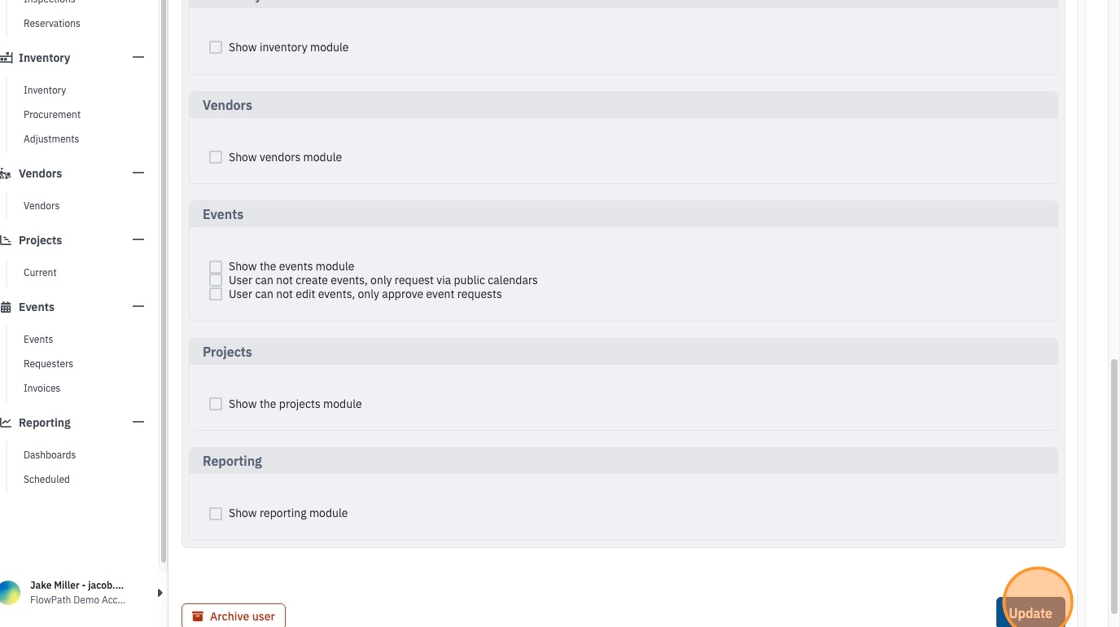Click the Archive user button
Image resolution: width=1120 pixels, height=627 pixels.
pyautogui.click(x=234, y=616)
